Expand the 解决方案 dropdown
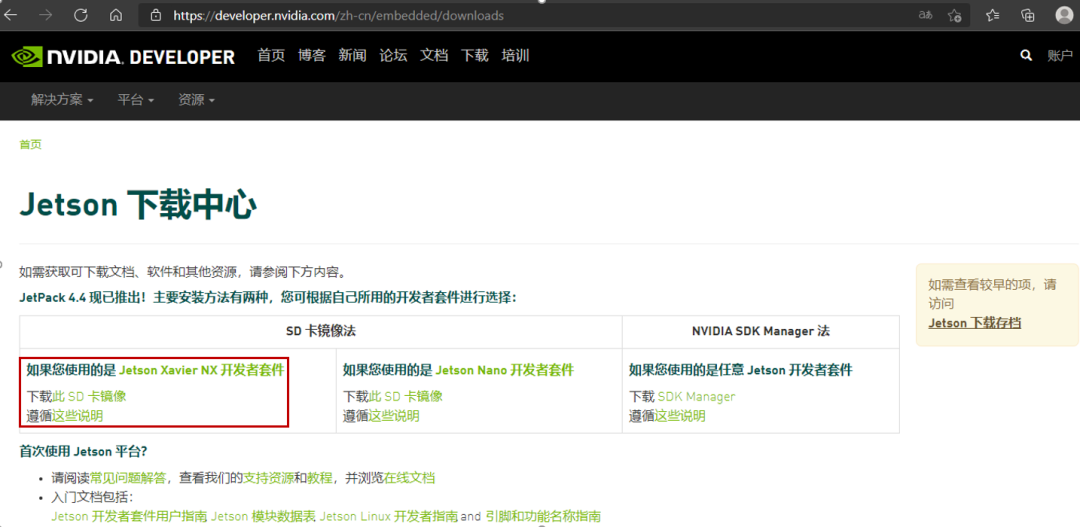Image resolution: width=1080 pixels, height=527 pixels. [62, 100]
